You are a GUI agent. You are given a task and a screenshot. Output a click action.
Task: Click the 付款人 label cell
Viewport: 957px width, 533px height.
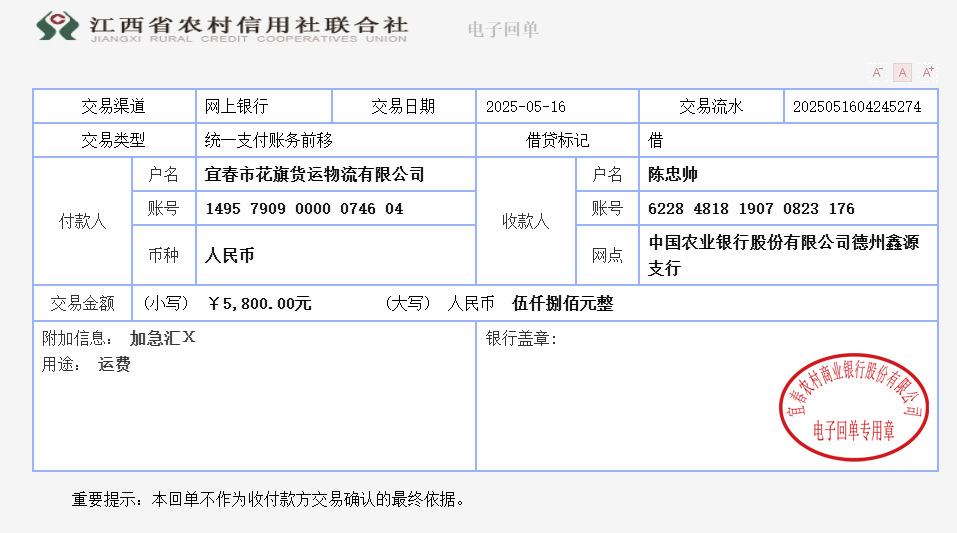point(82,221)
